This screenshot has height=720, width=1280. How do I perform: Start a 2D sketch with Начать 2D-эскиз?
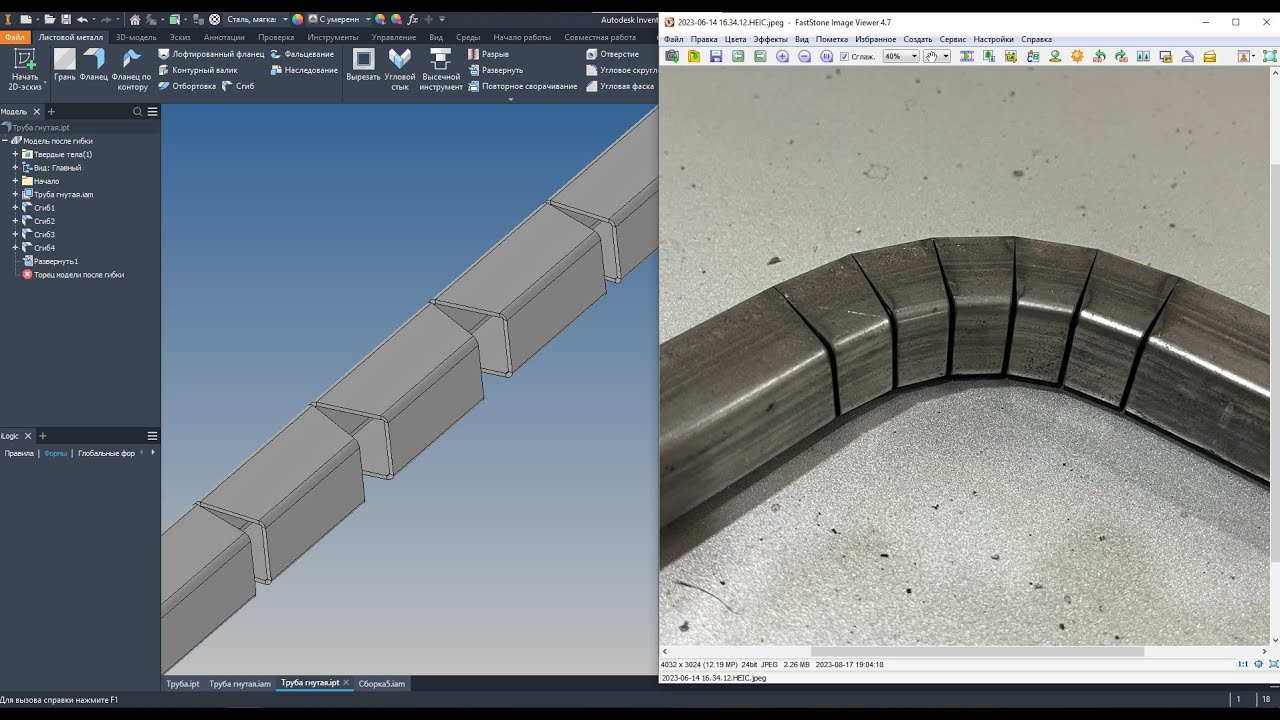[x=25, y=69]
